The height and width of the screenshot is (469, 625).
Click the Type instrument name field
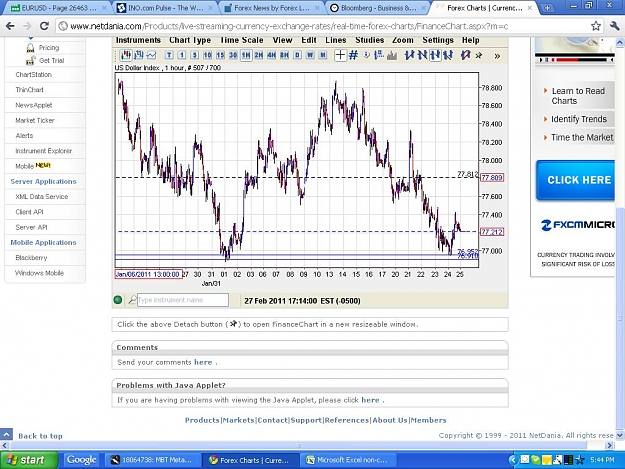(183, 300)
